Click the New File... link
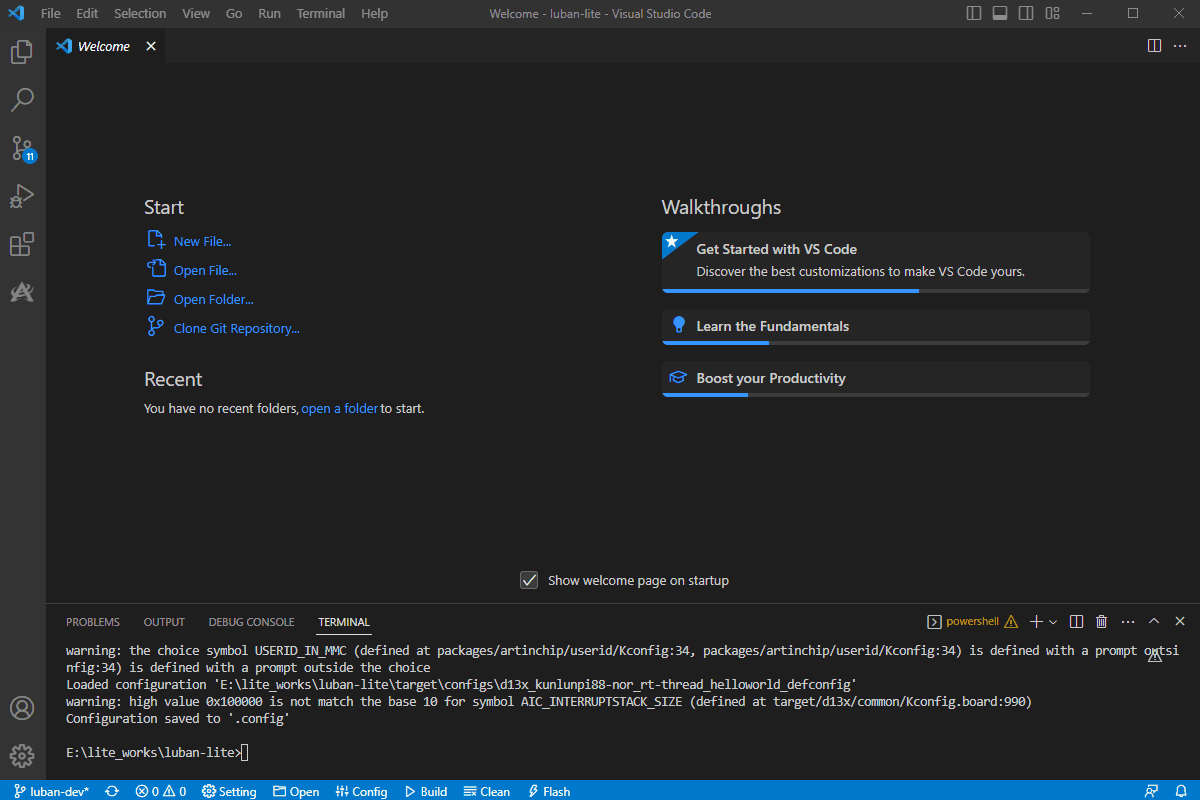1200x800 pixels. 202,241
